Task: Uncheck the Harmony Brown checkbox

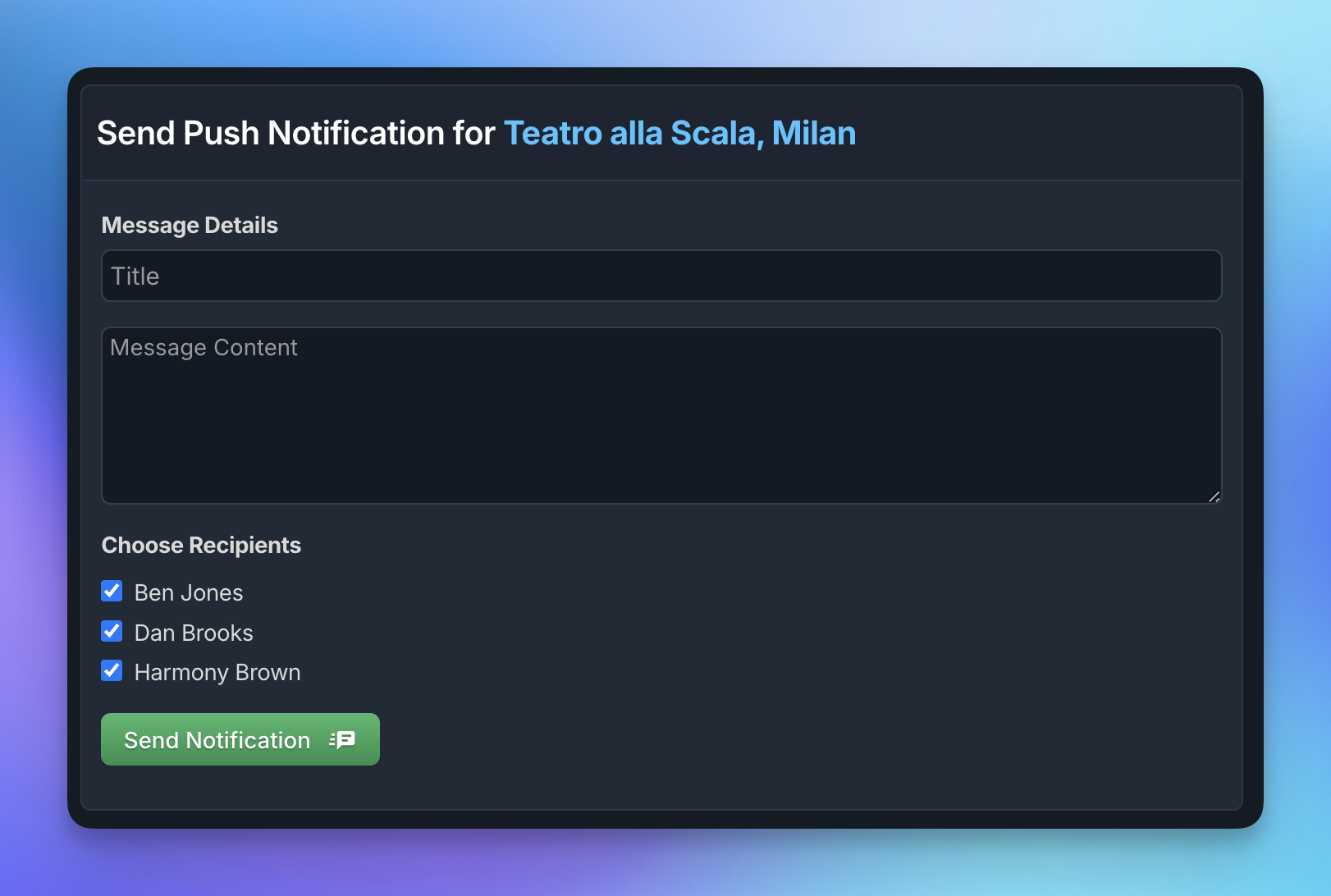Action: click(x=112, y=670)
